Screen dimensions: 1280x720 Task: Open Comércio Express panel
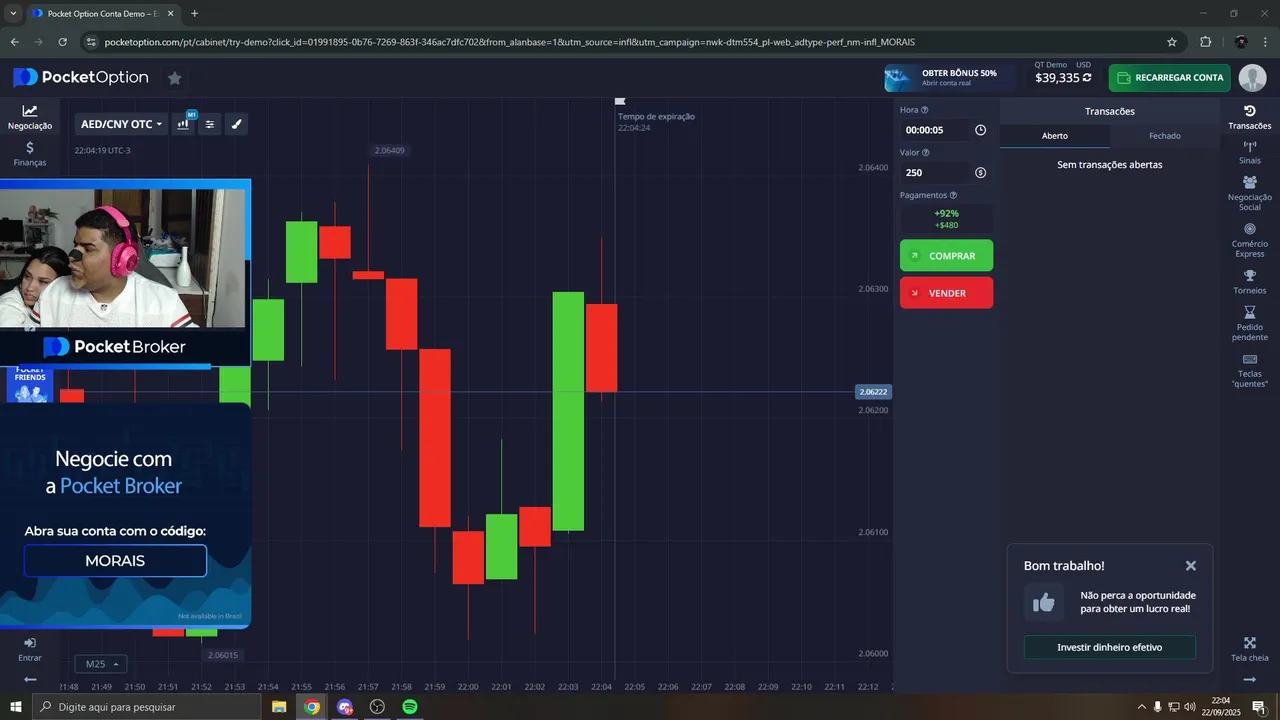pos(1249,240)
